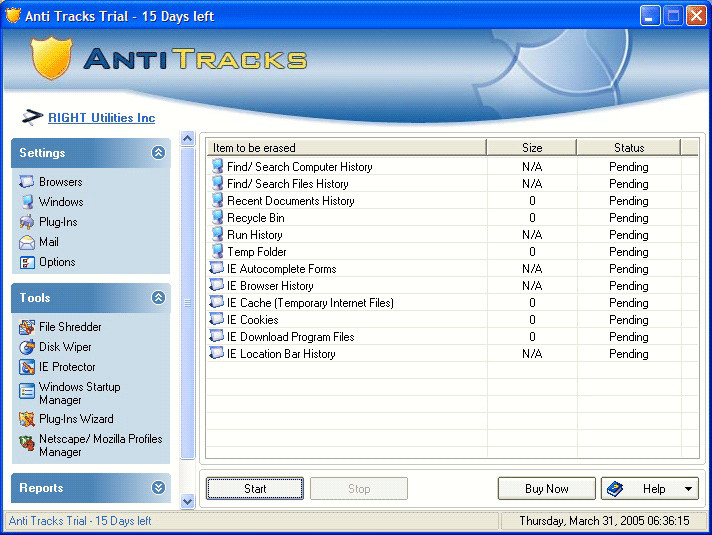Click the sidebar scroll down arrow
The width and height of the screenshot is (712, 535).
(x=187, y=501)
